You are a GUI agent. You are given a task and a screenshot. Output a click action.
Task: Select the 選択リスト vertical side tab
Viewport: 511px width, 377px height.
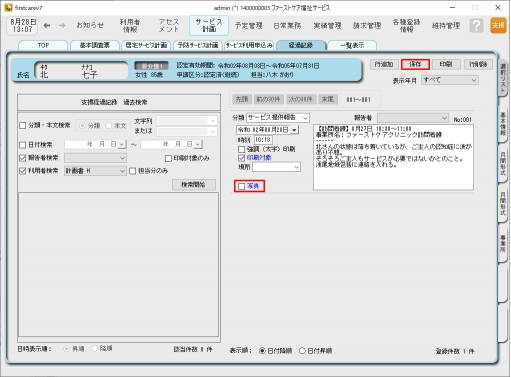tap(503, 78)
